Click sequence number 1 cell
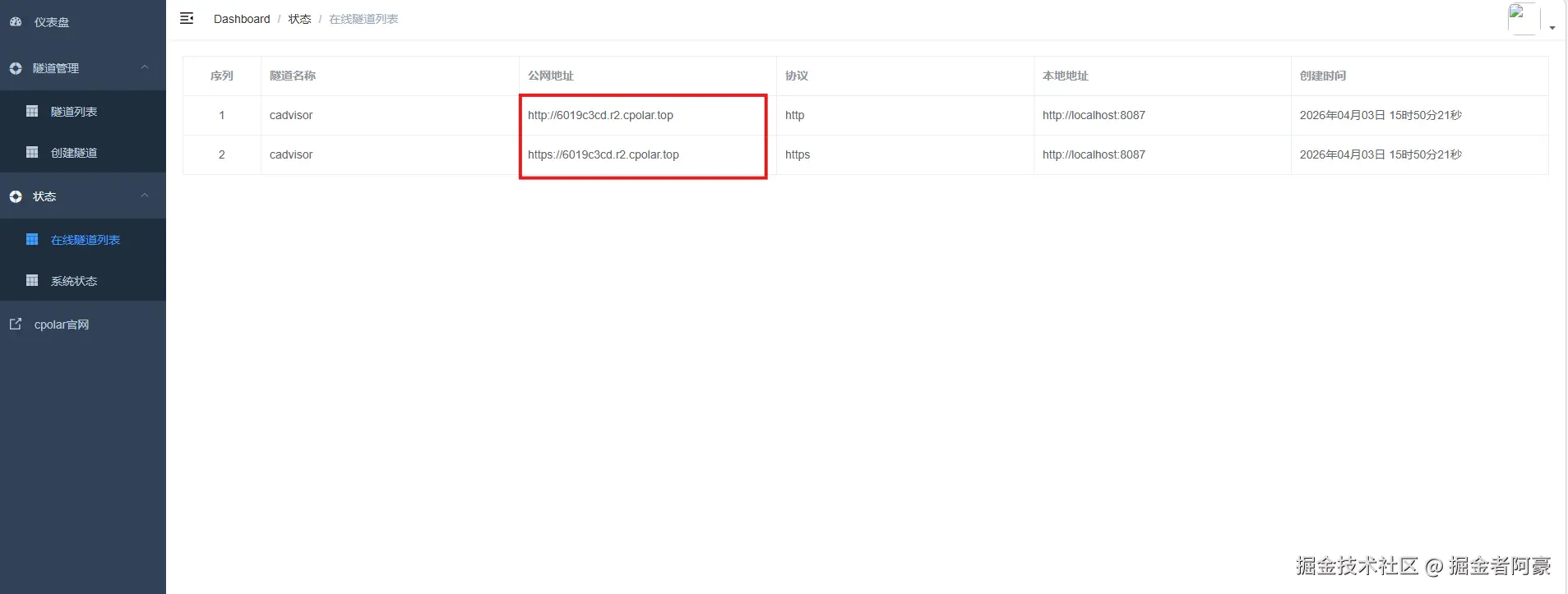1568x594 pixels. (222, 115)
